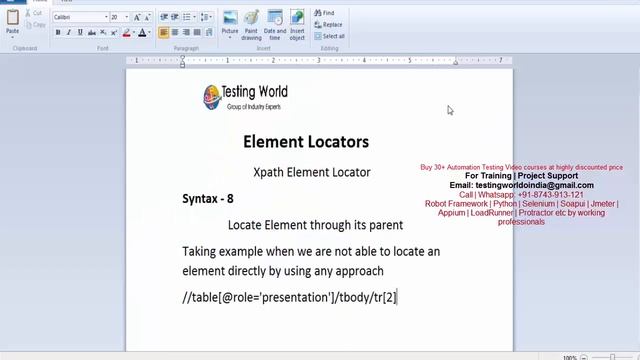640x360 pixels.
Task: Click Replace in the Editing group
Action: (x=329, y=25)
